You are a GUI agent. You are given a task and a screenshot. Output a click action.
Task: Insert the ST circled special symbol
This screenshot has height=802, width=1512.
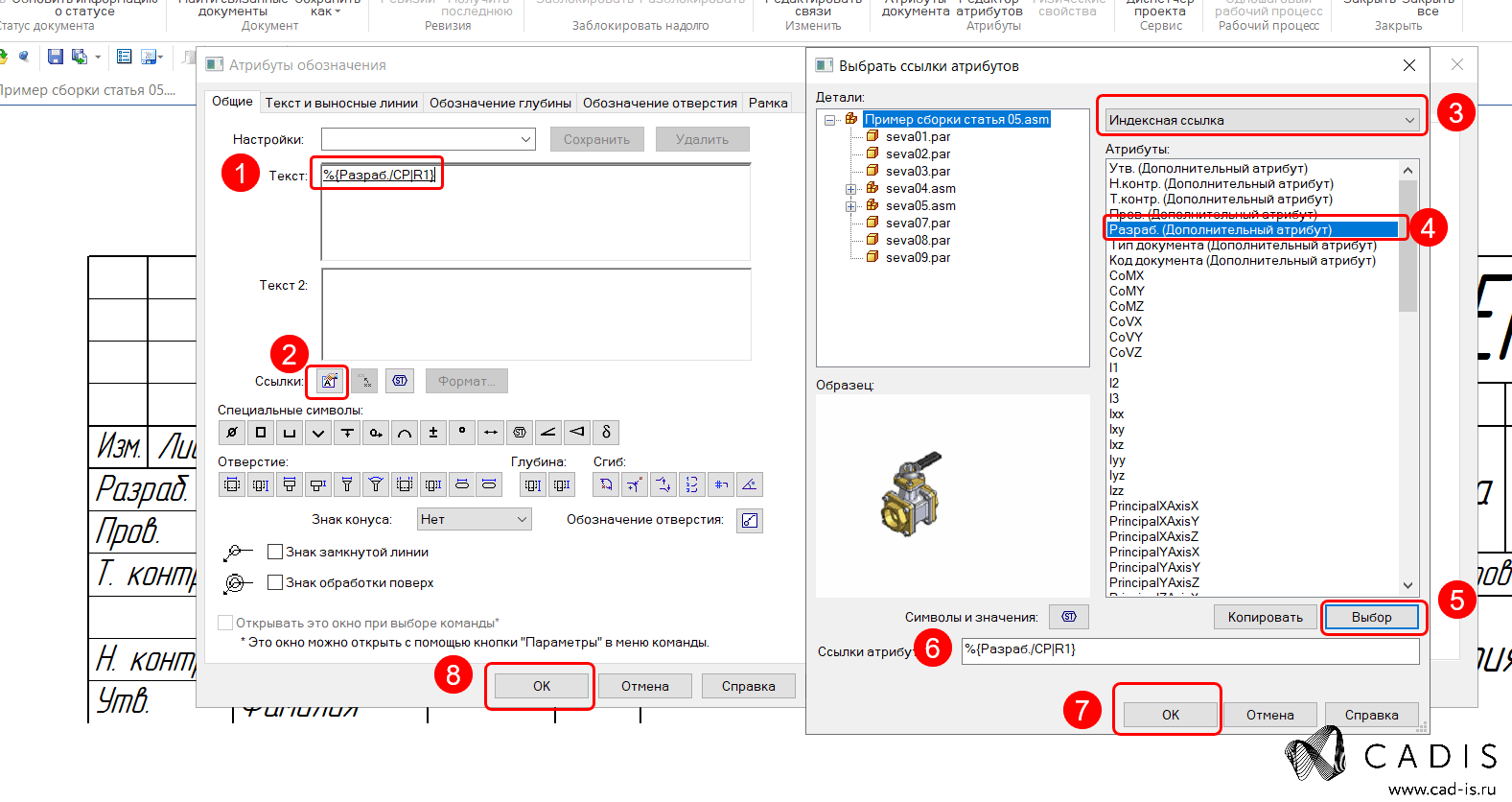520,432
